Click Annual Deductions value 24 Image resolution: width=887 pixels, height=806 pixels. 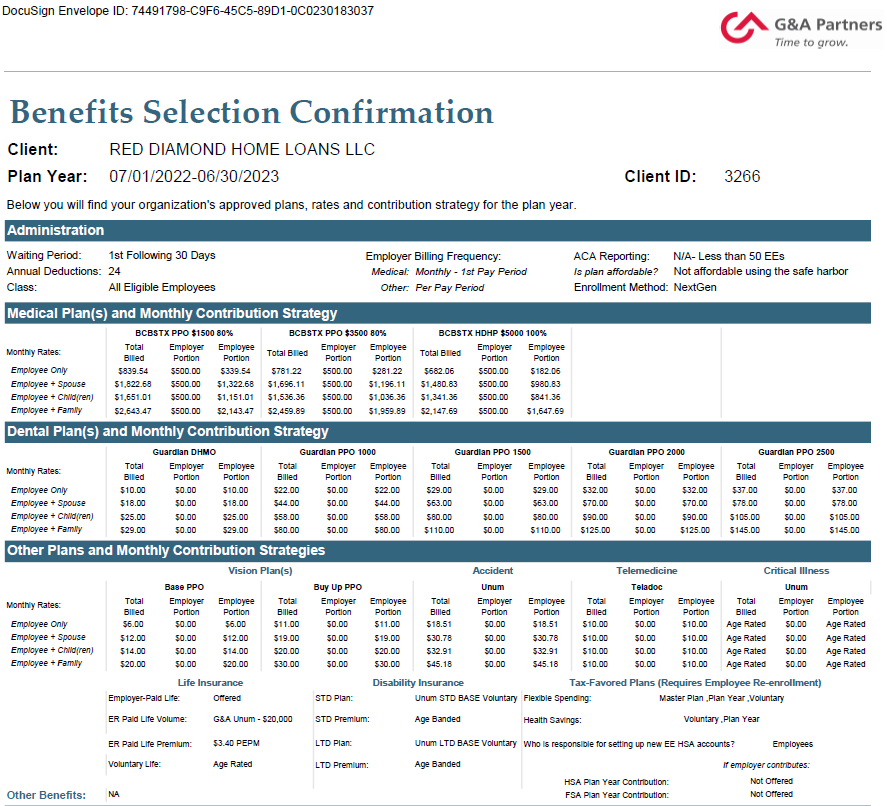[114, 271]
